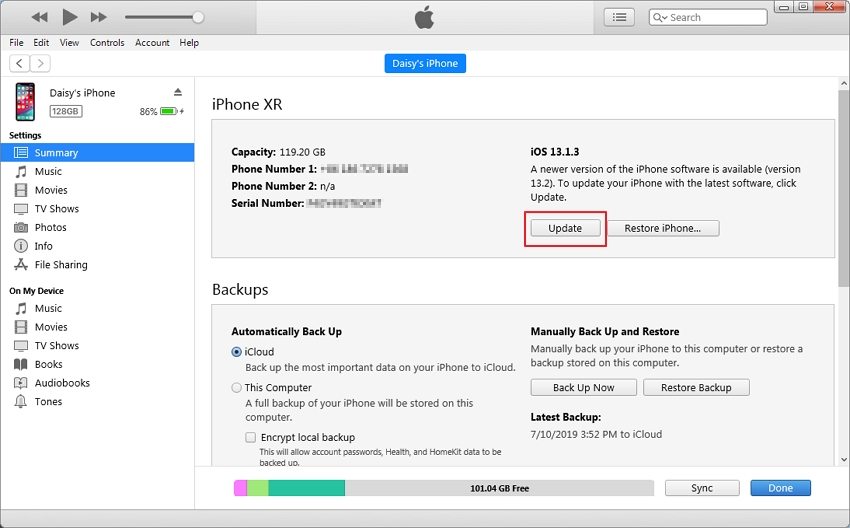This screenshot has width=850, height=528.
Task: Click the battery charge icon
Action: [x=169, y=111]
